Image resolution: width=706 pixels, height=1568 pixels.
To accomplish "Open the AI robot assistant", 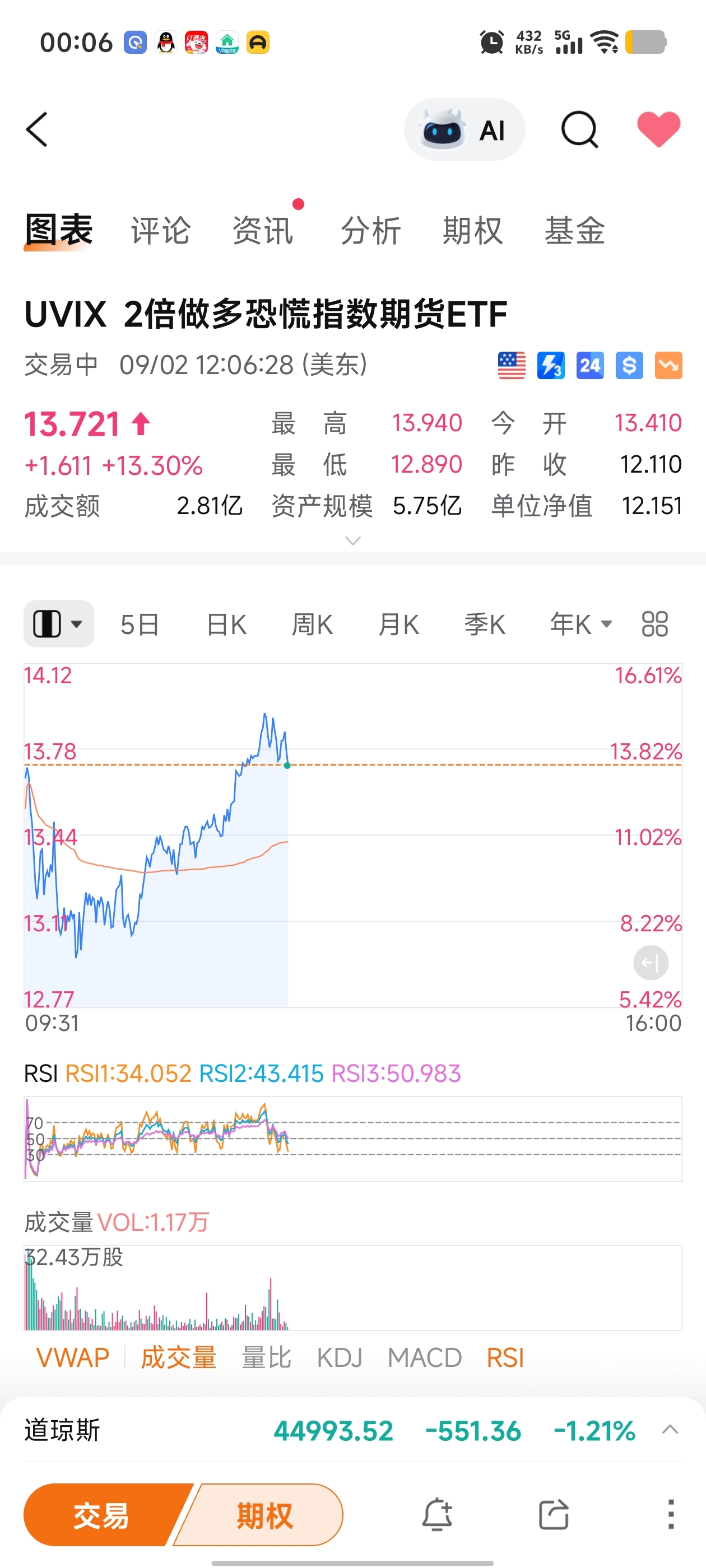I will coord(464,130).
